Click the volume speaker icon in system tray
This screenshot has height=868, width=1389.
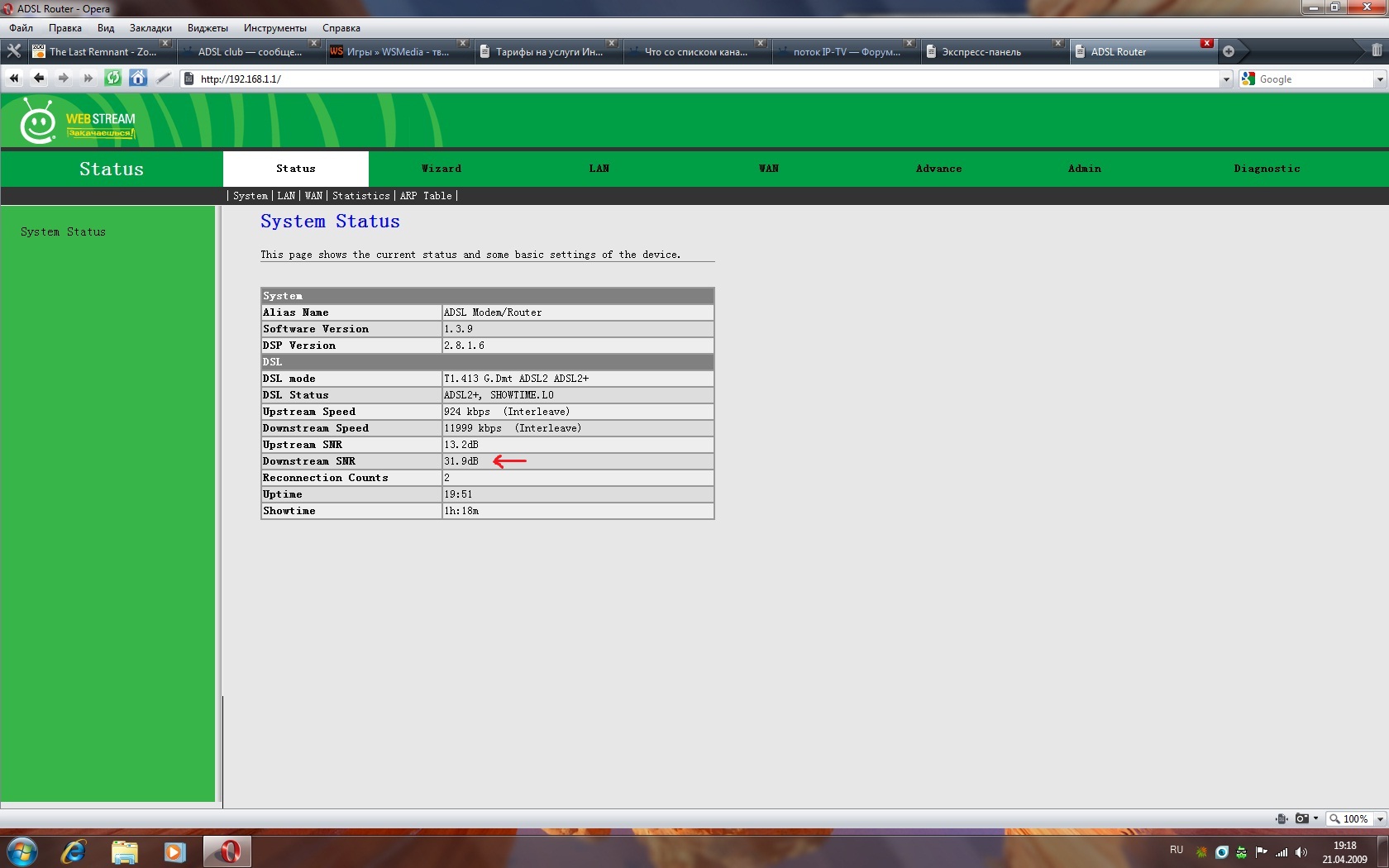pos(1301,852)
